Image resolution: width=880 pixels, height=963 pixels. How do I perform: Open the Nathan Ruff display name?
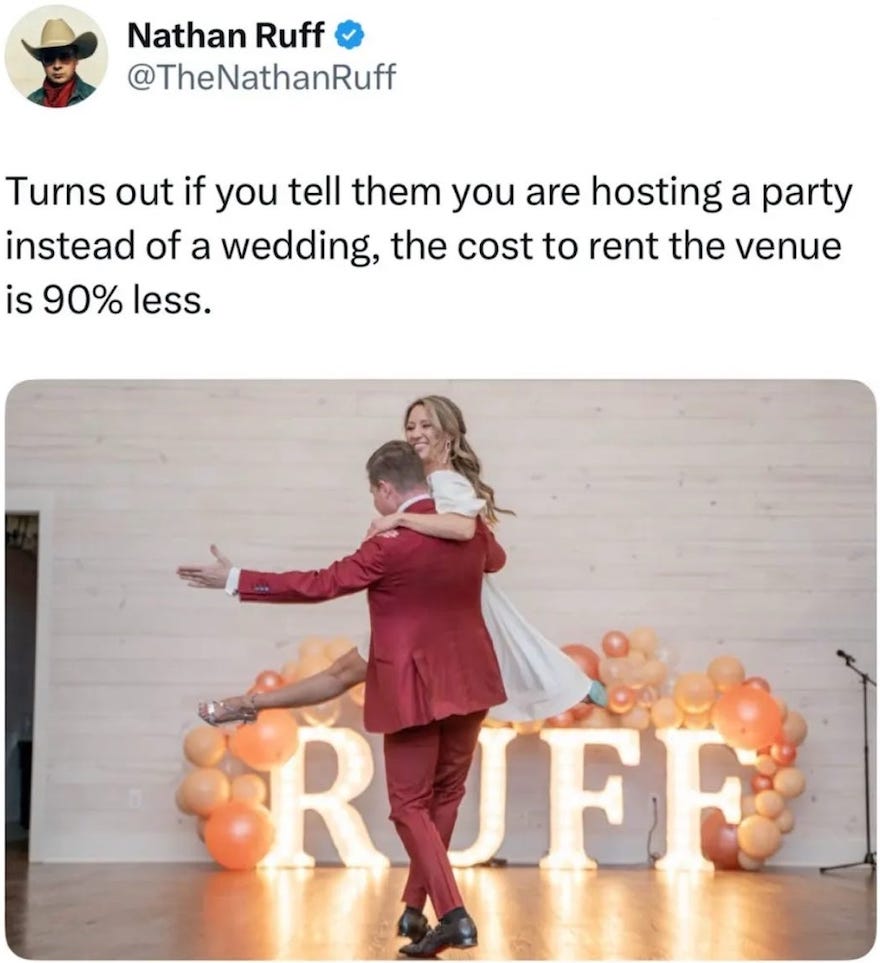[225, 36]
